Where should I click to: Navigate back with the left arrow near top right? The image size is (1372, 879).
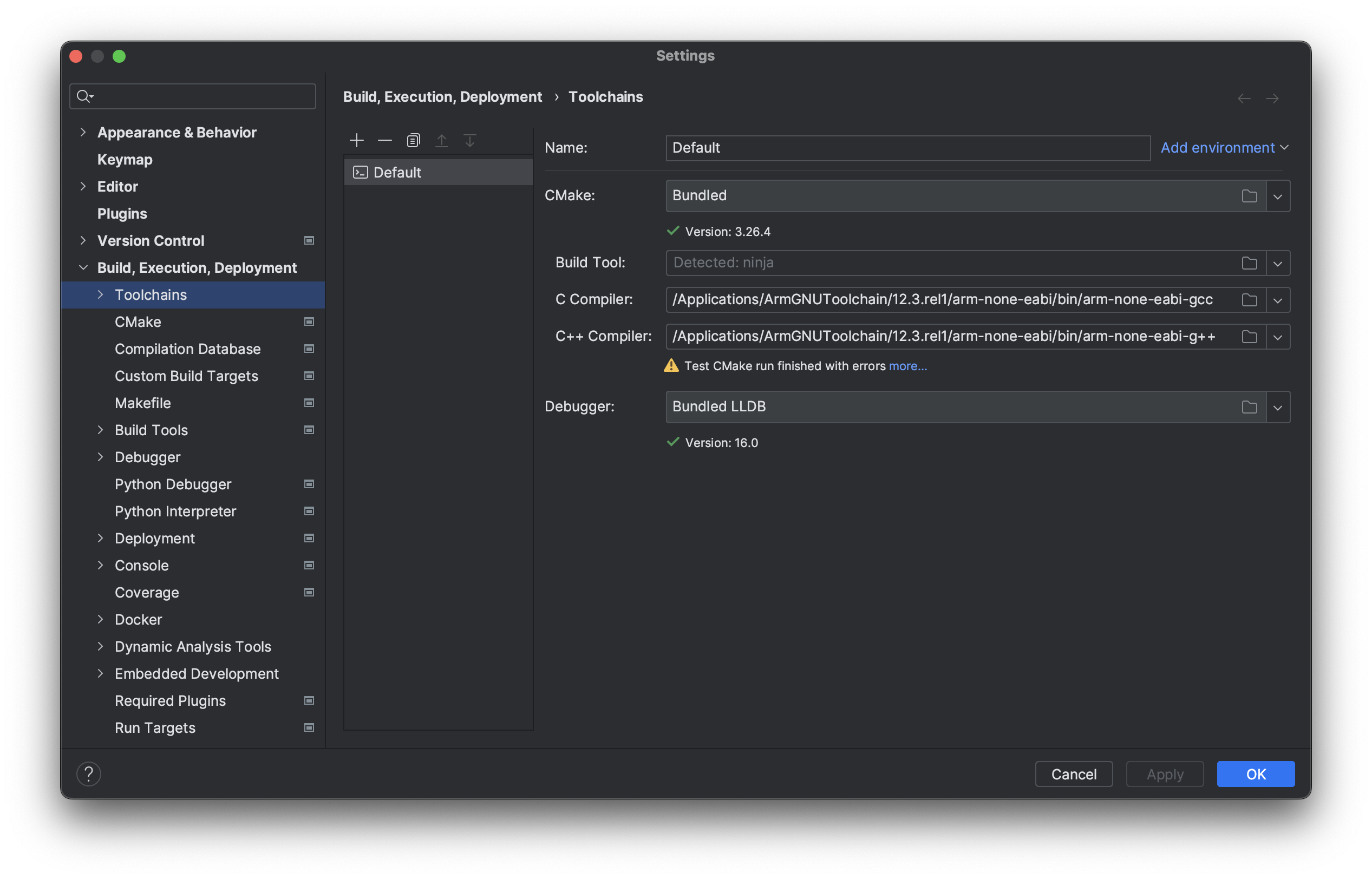(1244, 98)
